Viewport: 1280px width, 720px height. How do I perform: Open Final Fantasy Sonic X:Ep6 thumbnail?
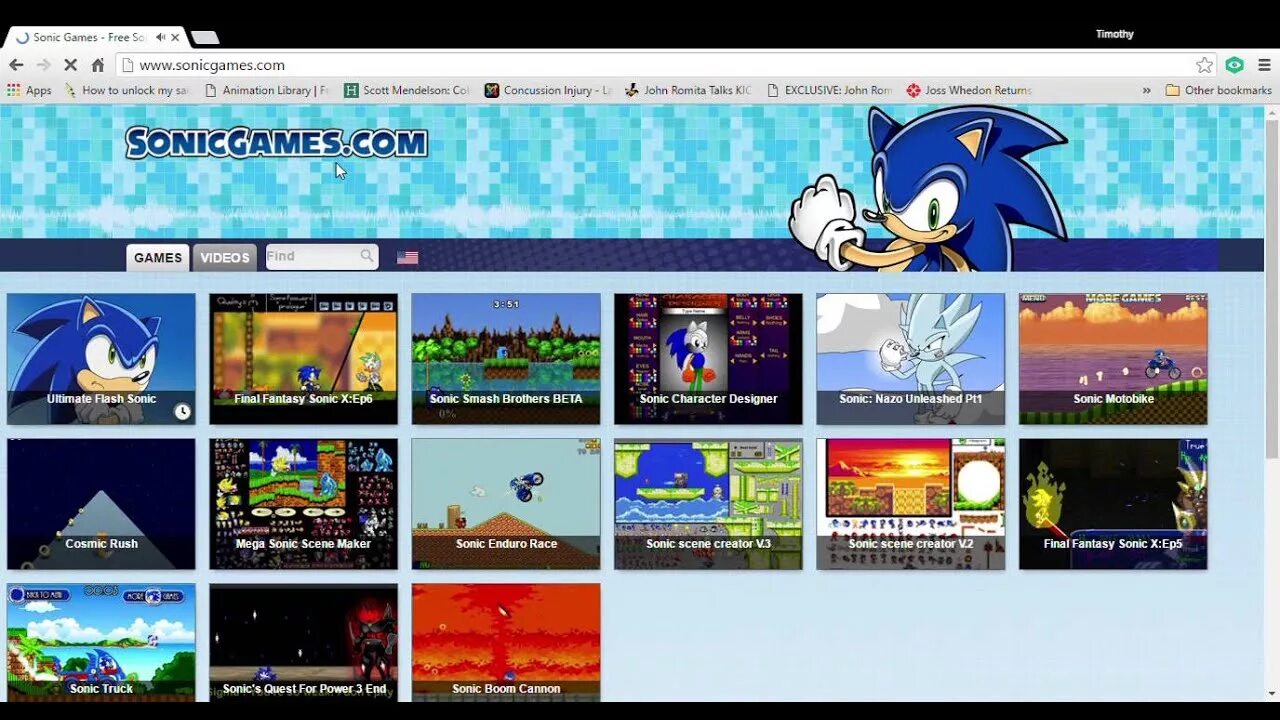[303, 359]
